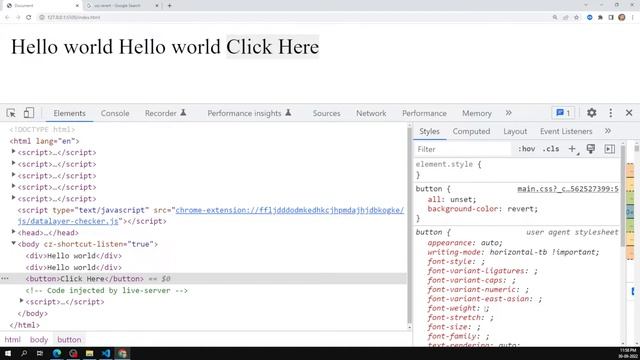Open Microsoft Edge from the taskbar
This screenshot has width=640, height=360.
pos(57,353)
